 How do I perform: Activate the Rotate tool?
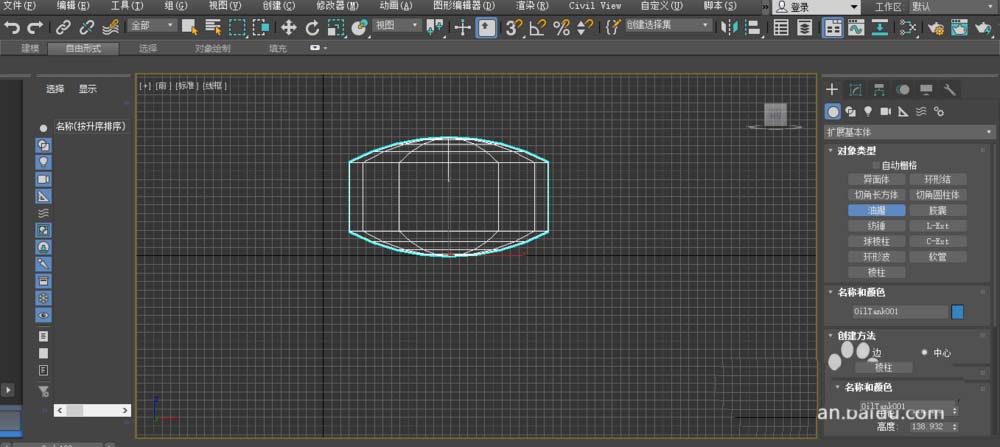pos(312,27)
